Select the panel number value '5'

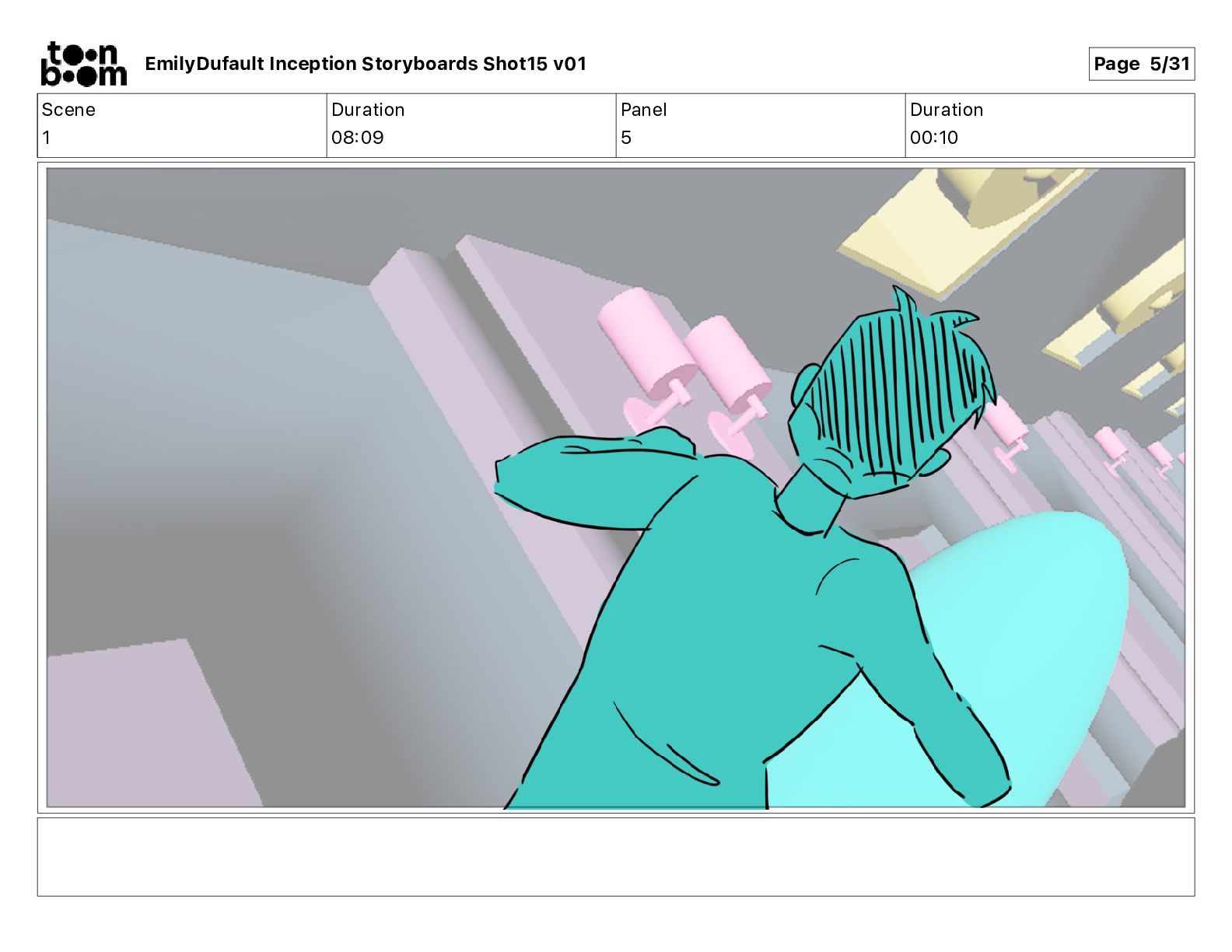click(626, 138)
